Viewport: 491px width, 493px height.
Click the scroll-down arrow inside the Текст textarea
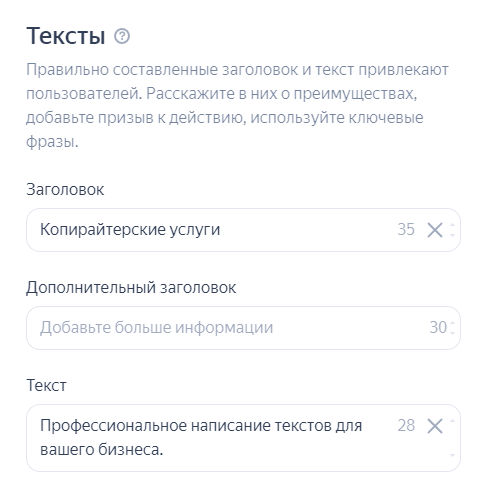pyautogui.click(x=452, y=455)
